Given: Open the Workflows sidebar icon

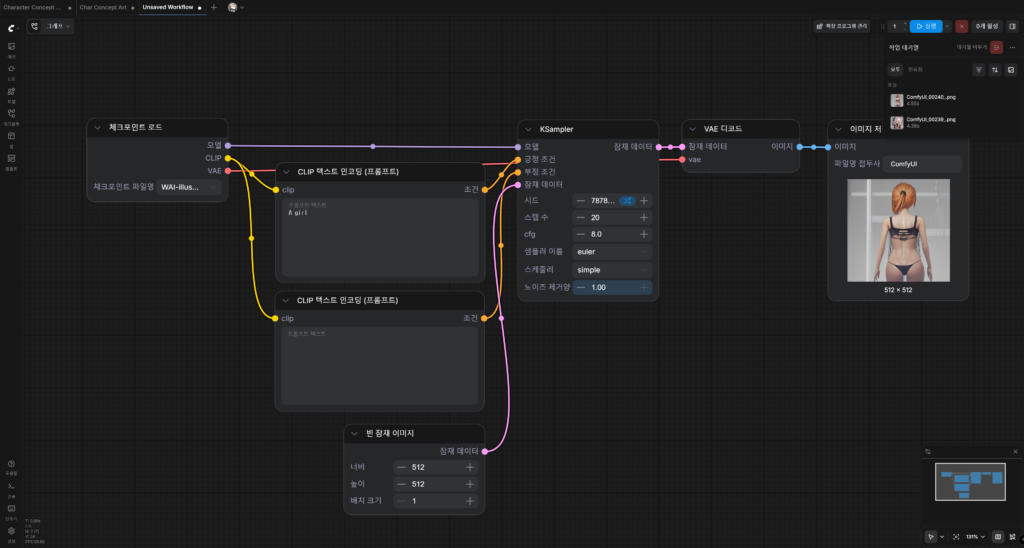Looking at the screenshot, I should 11,116.
